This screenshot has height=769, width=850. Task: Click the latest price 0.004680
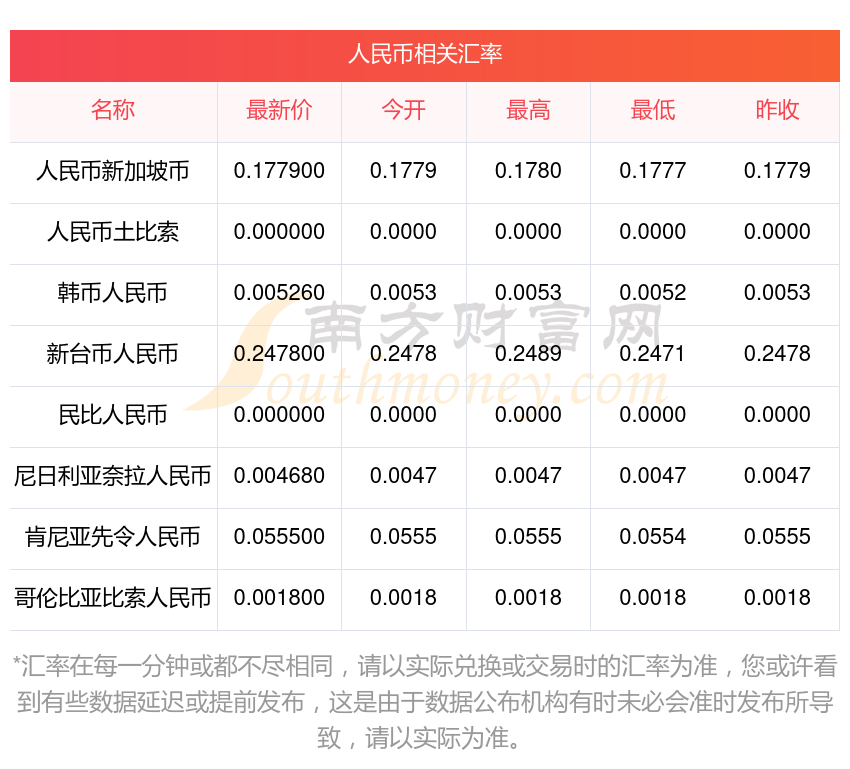(279, 476)
